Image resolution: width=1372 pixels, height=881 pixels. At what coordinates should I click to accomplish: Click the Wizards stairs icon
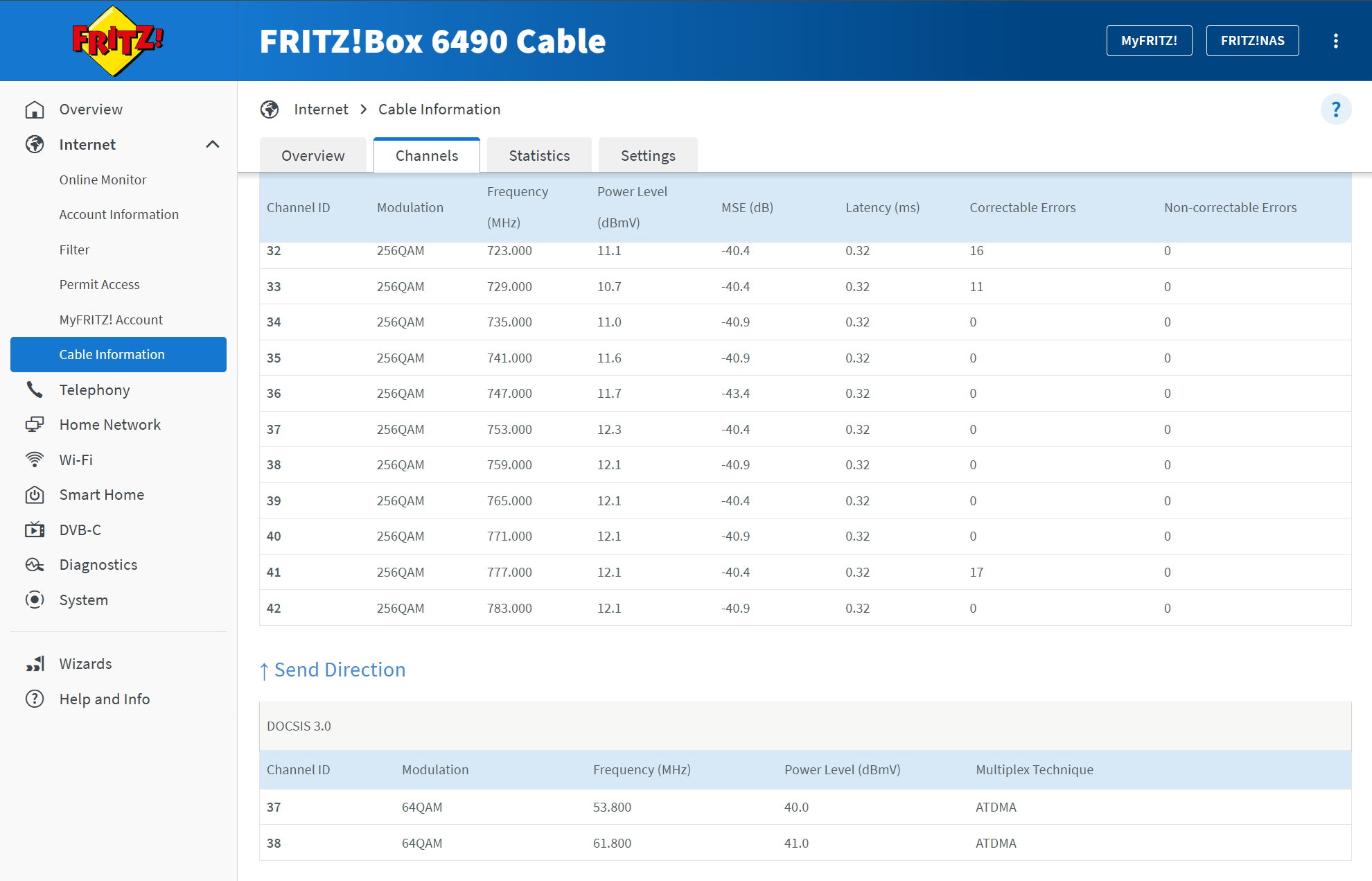tap(35, 664)
